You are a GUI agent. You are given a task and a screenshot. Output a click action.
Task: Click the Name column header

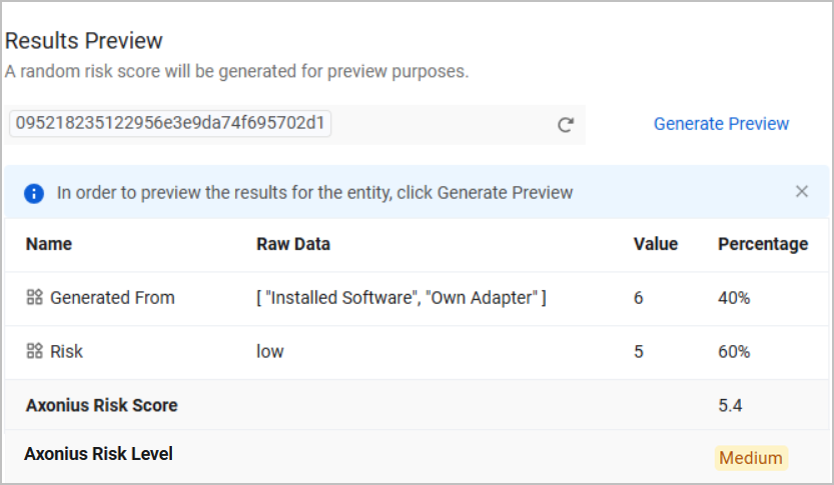(49, 244)
